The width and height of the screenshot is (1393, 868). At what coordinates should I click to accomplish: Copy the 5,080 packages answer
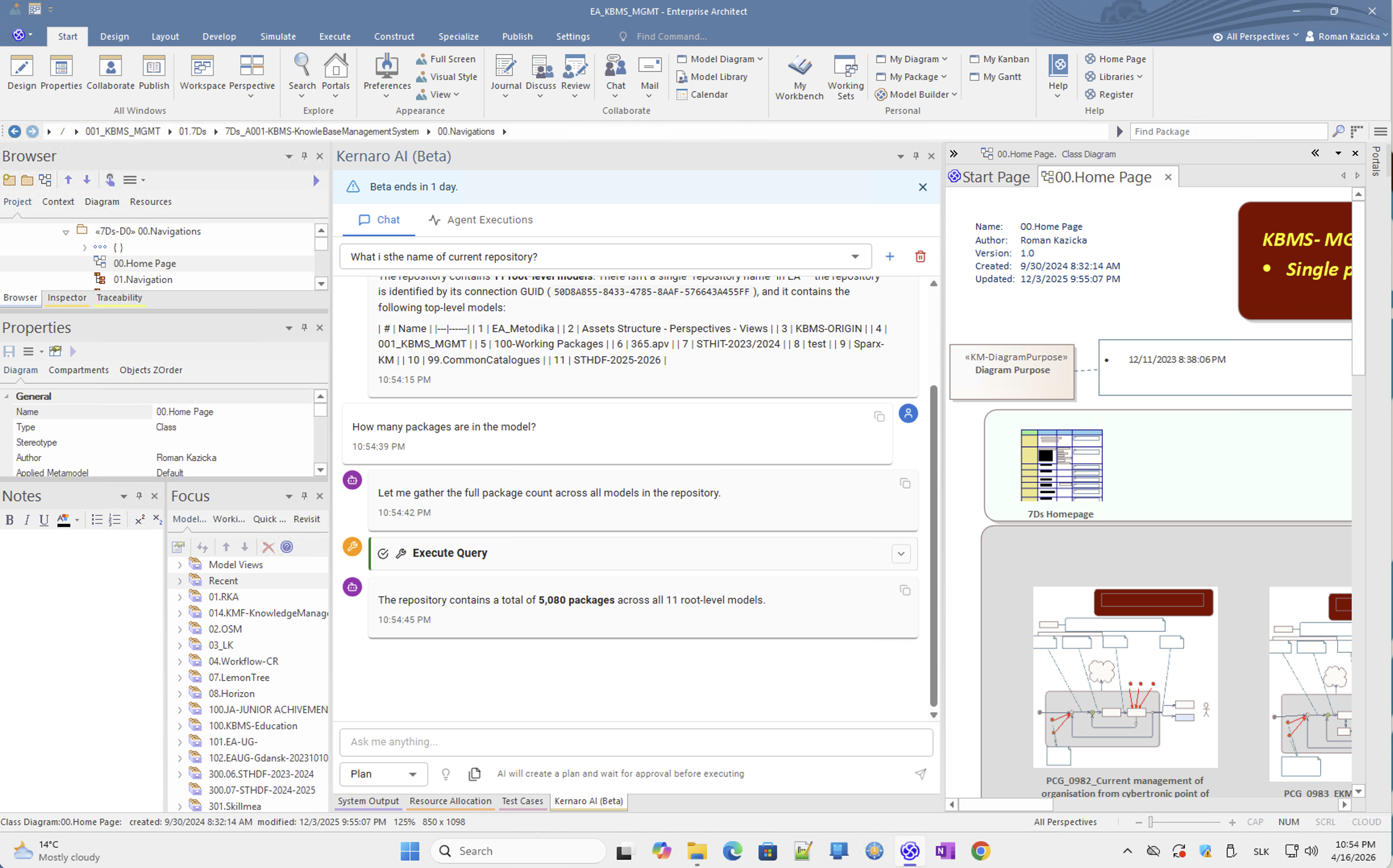(x=905, y=590)
